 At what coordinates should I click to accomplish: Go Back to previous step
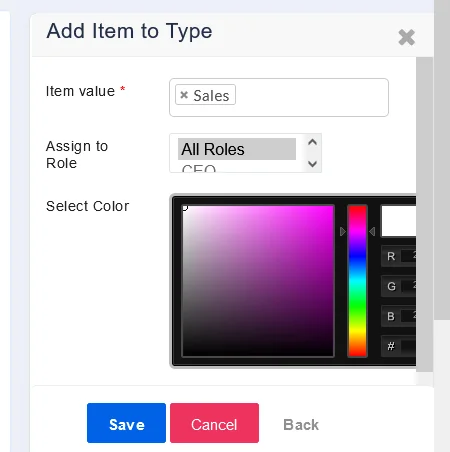301,425
